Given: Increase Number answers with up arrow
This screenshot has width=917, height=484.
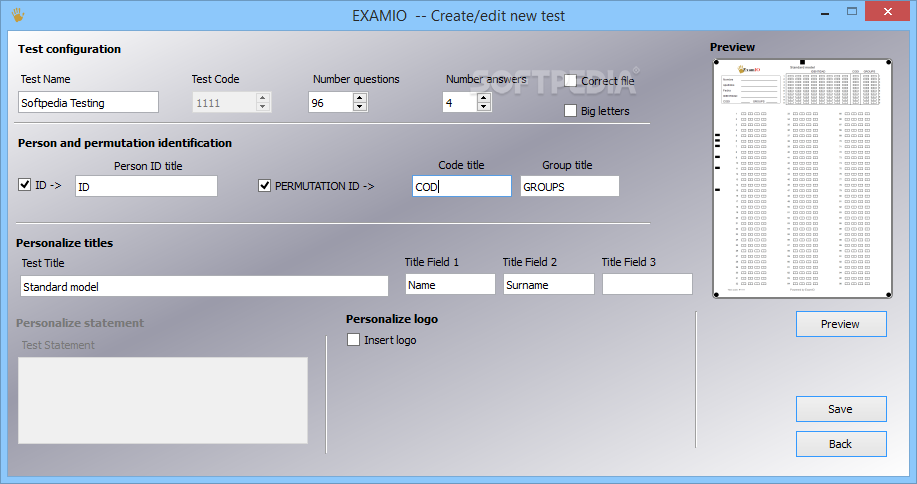Looking at the screenshot, I should click(x=484, y=98).
